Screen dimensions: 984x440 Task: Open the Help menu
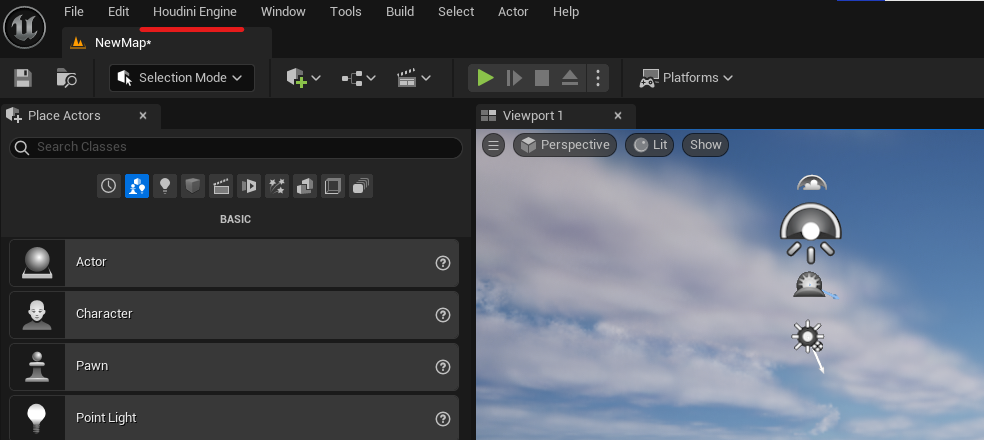pyautogui.click(x=566, y=11)
